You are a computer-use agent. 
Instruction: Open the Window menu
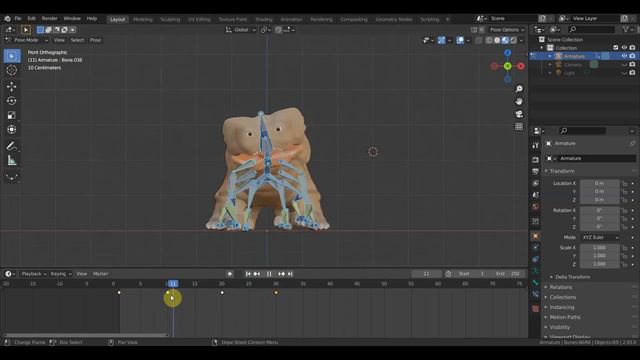[72, 19]
